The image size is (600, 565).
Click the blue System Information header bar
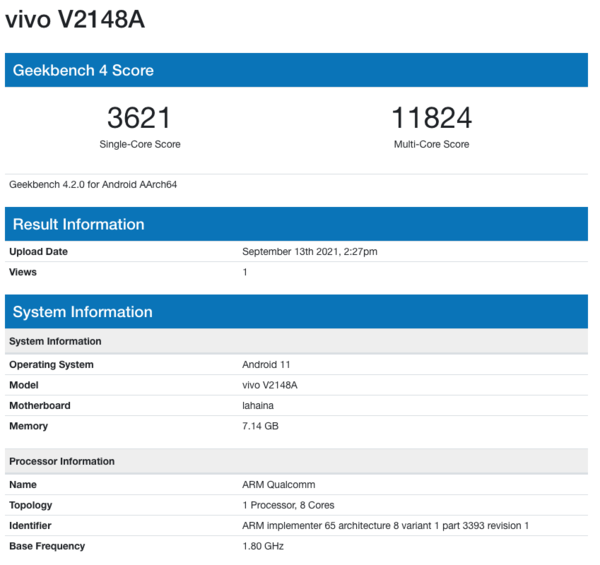coord(296,312)
